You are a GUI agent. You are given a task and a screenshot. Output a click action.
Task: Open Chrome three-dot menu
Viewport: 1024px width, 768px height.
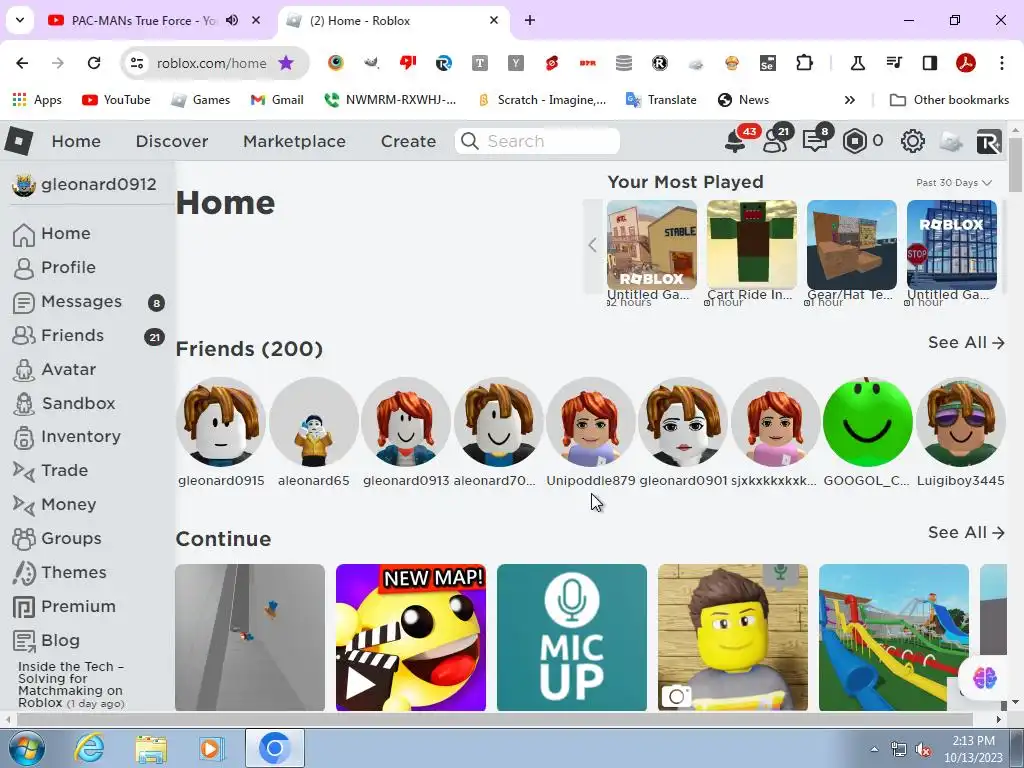(x=1002, y=63)
